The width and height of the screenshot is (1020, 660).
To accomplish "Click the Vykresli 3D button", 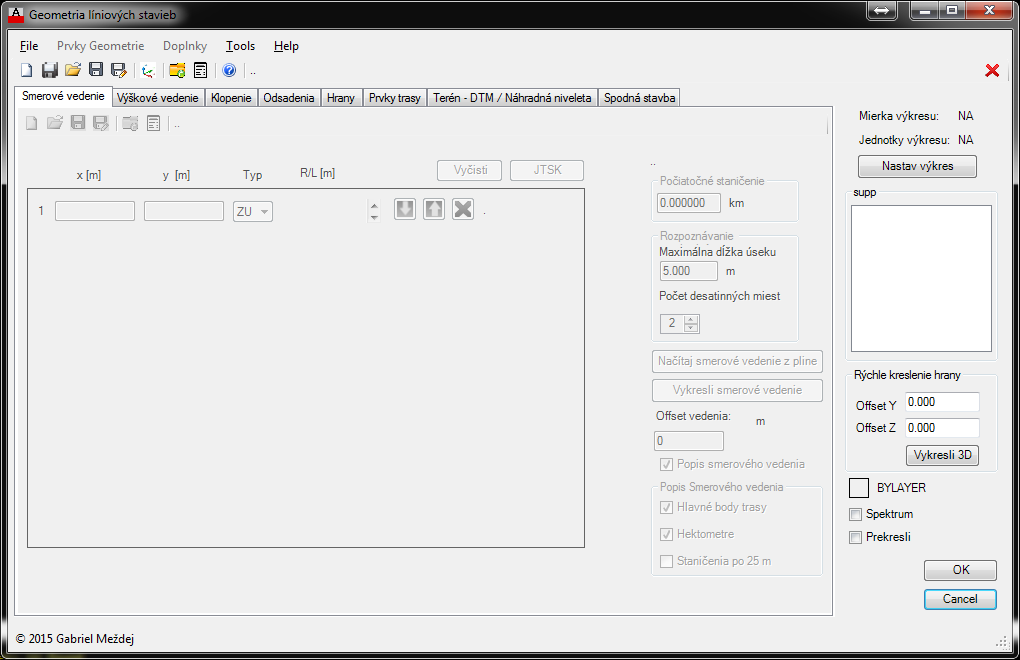I will pyautogui.click(x=942, y=456).
